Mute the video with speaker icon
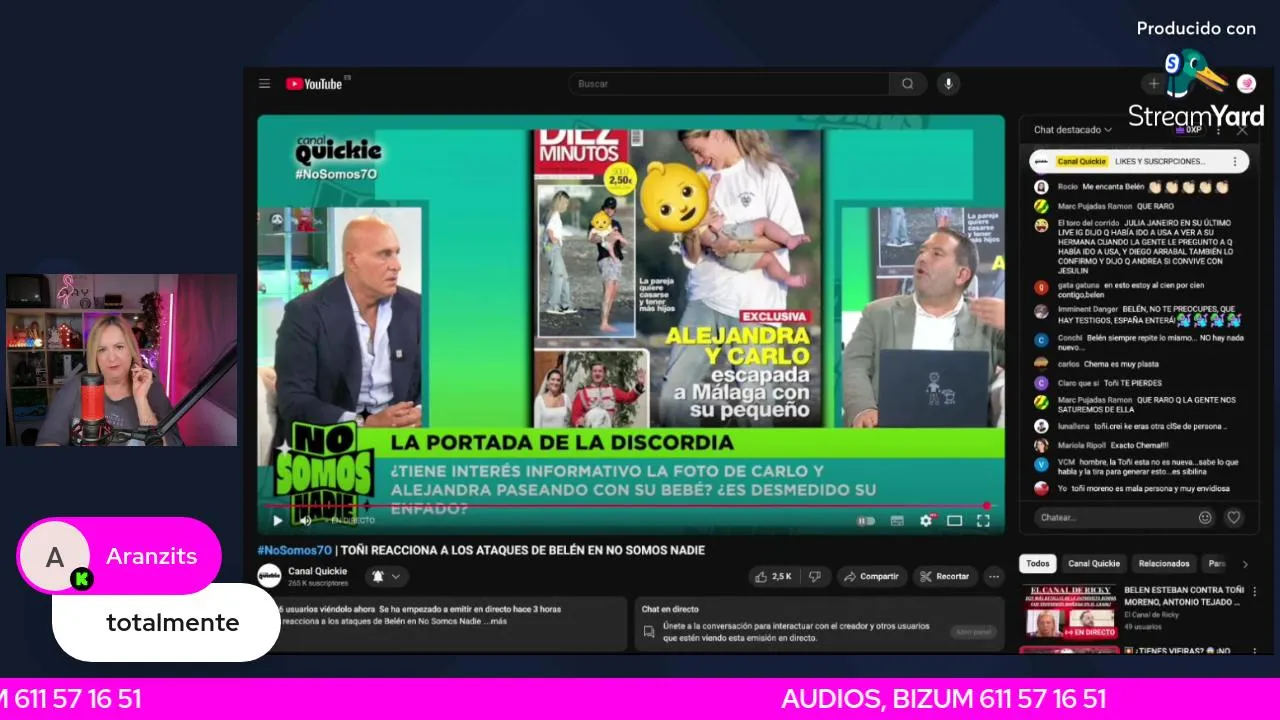 306,520
